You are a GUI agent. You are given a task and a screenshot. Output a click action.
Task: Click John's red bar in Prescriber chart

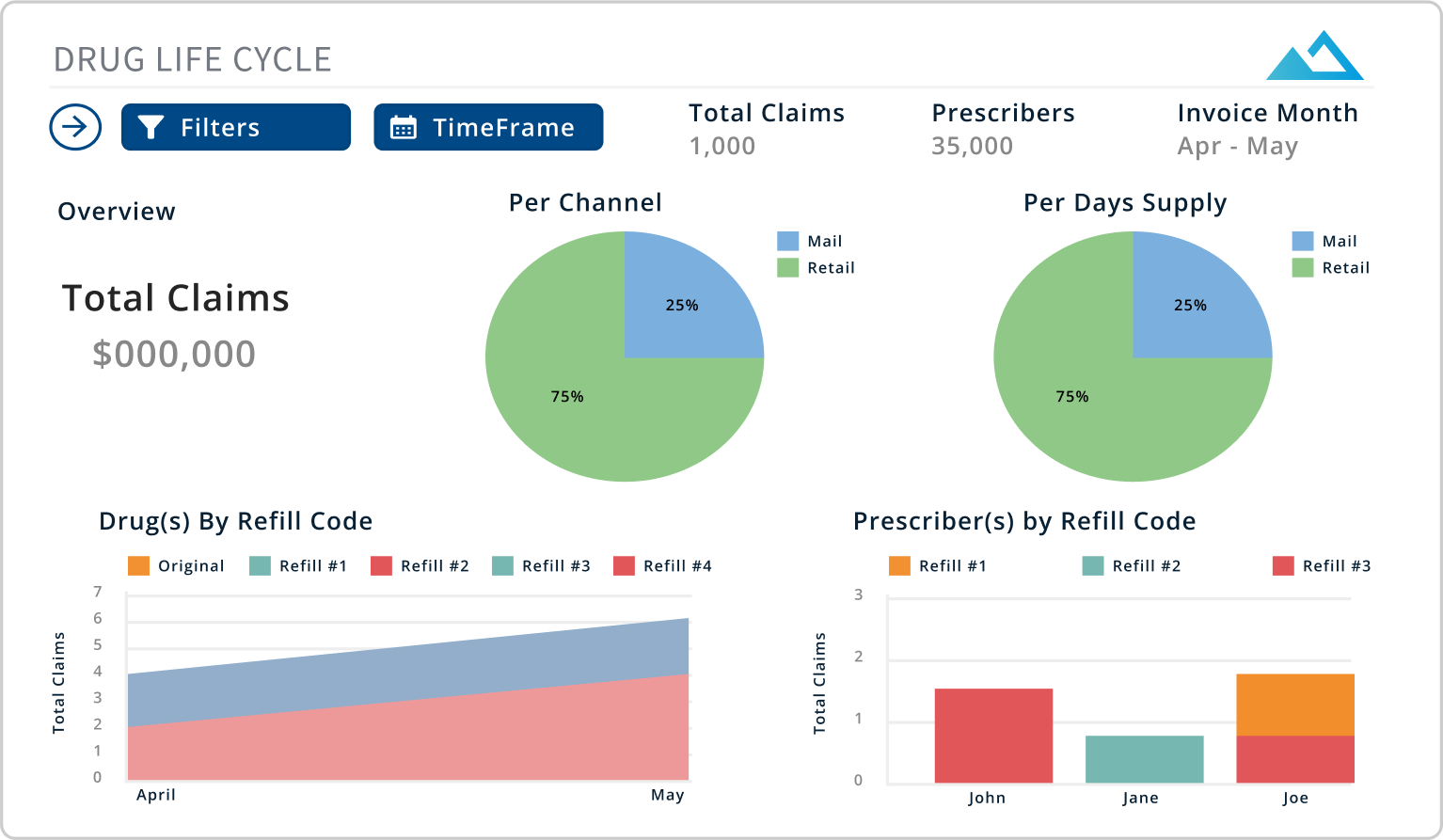(x=993, y=736)
